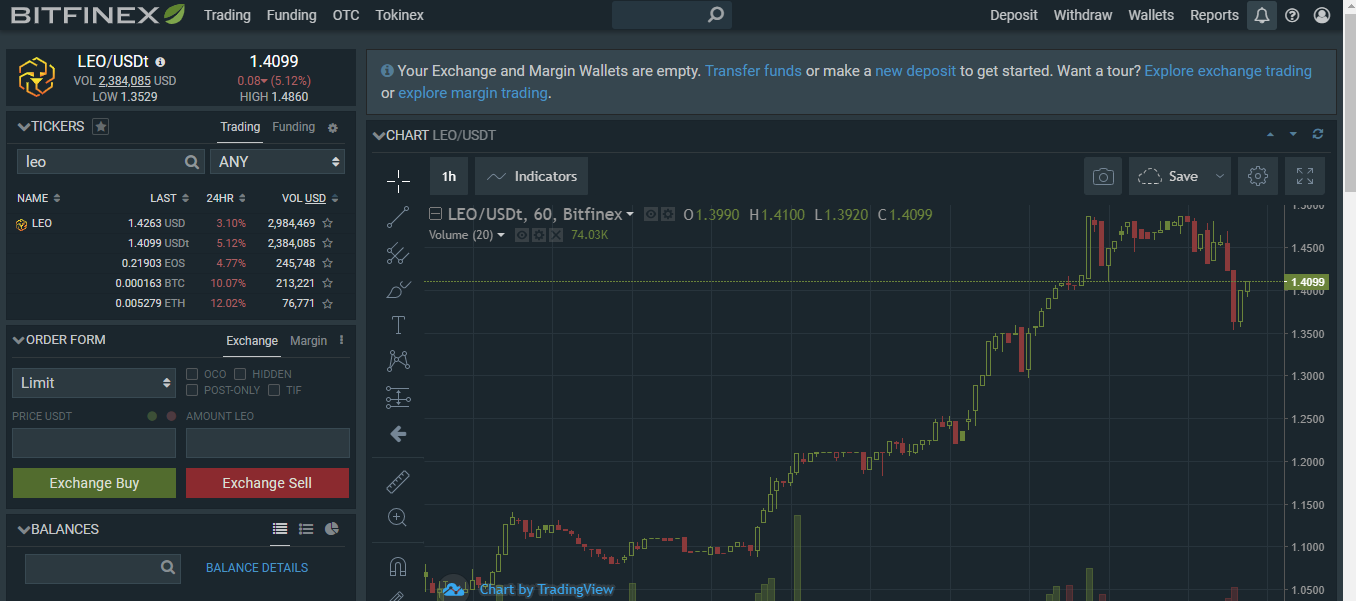Open the Transfer funds link
1356x601 pixels.
(x=753, y=71)
